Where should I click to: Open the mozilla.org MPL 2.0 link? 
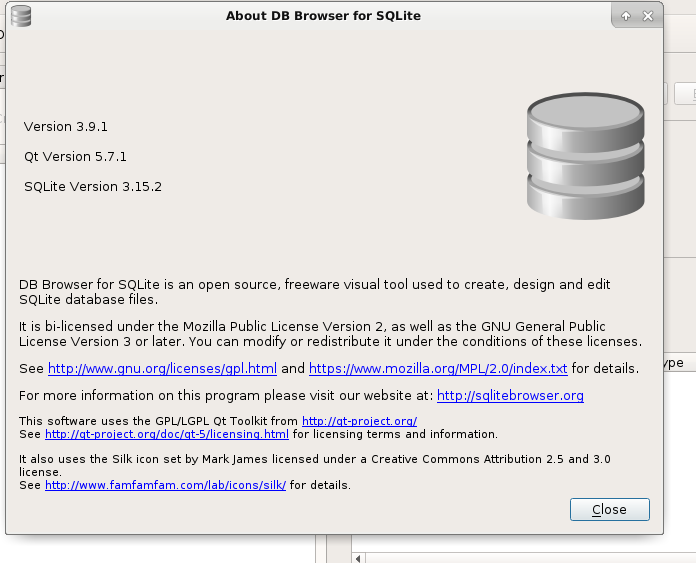coord(438,369)
